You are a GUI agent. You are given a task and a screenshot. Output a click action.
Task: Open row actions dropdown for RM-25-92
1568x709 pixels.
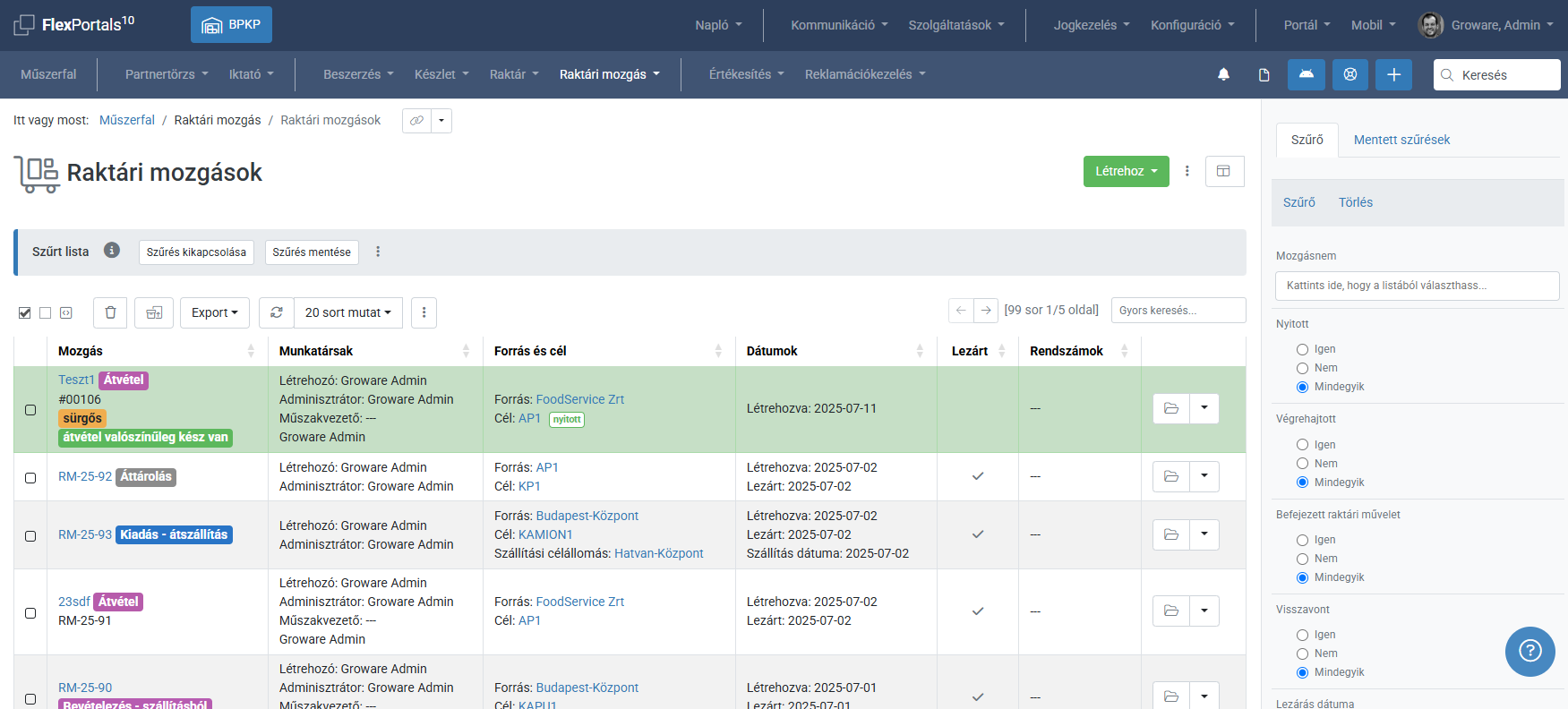tap(1204, 476)
